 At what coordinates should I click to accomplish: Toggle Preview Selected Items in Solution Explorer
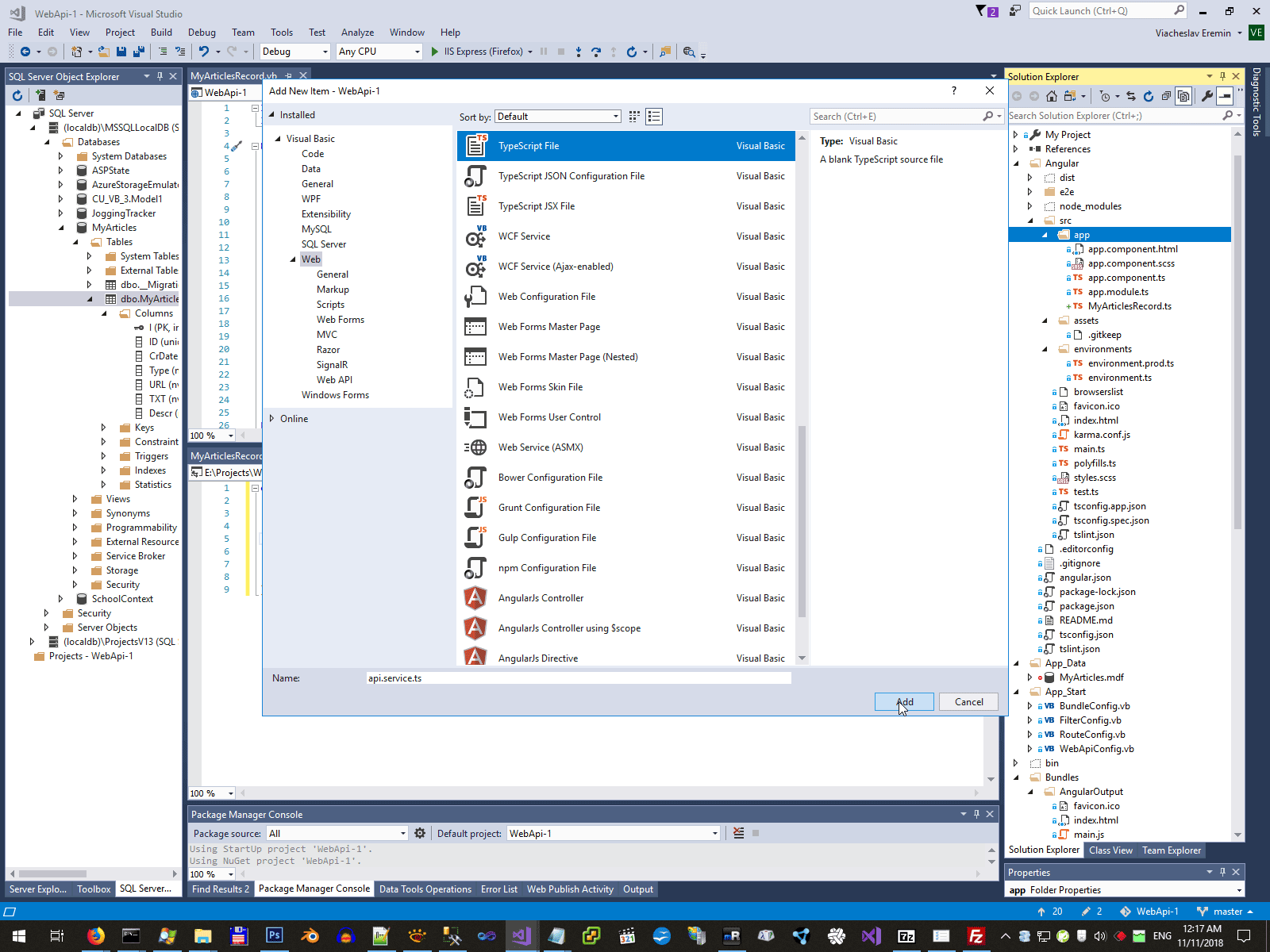1225,96
